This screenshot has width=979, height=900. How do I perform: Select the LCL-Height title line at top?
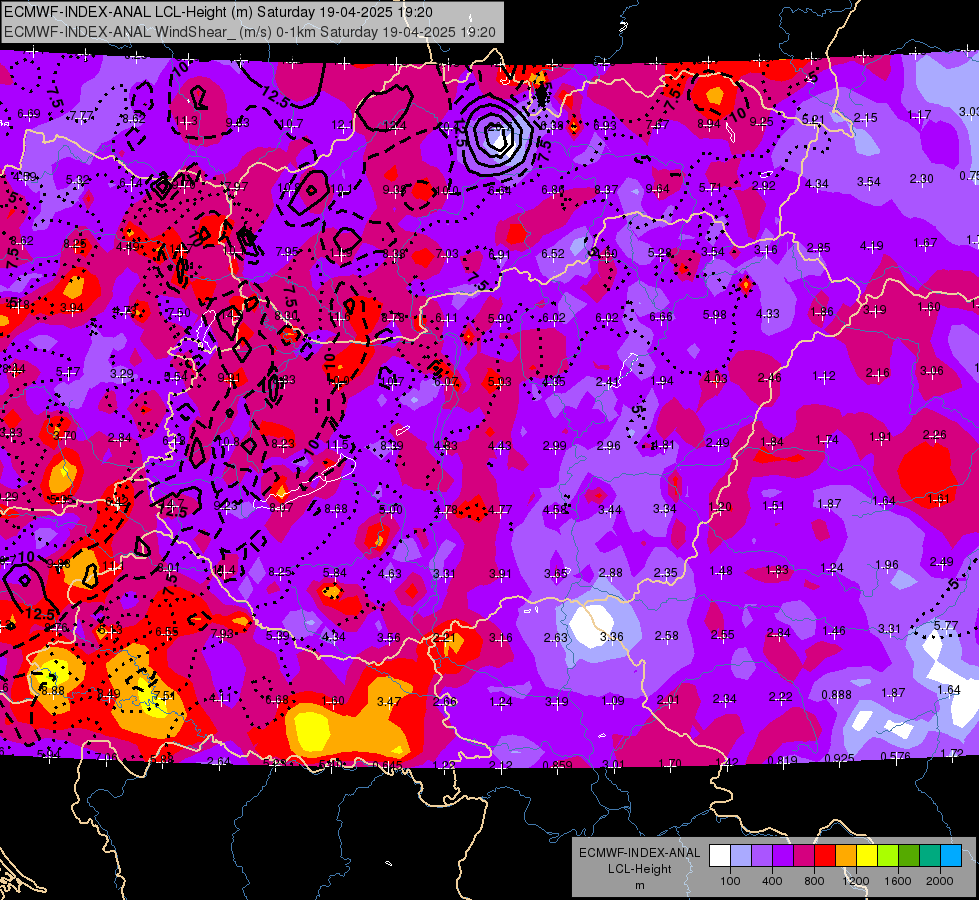point(218,12)
